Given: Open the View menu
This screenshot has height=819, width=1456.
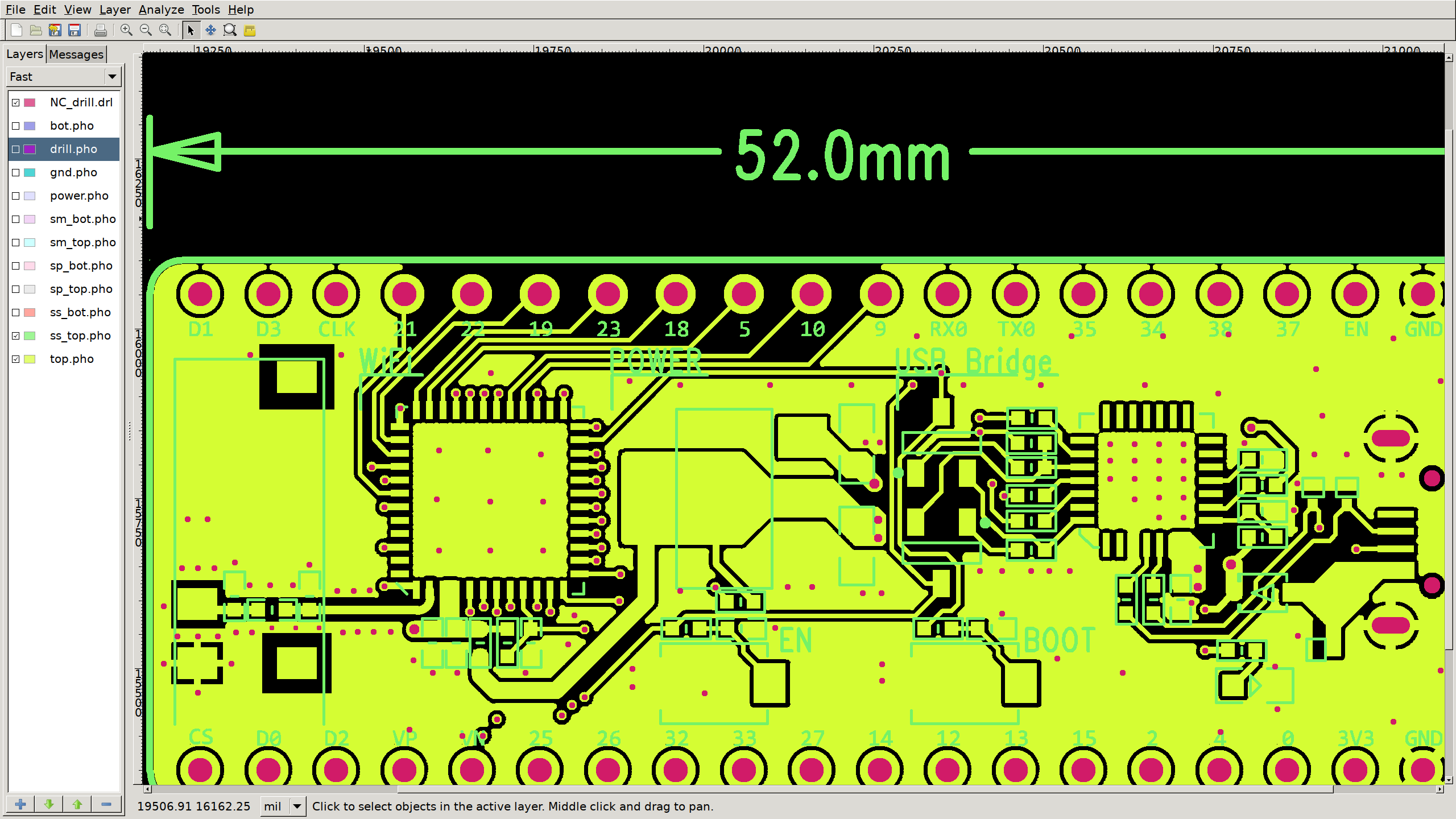Looking at the screenshot, I should tap(77, 9).
